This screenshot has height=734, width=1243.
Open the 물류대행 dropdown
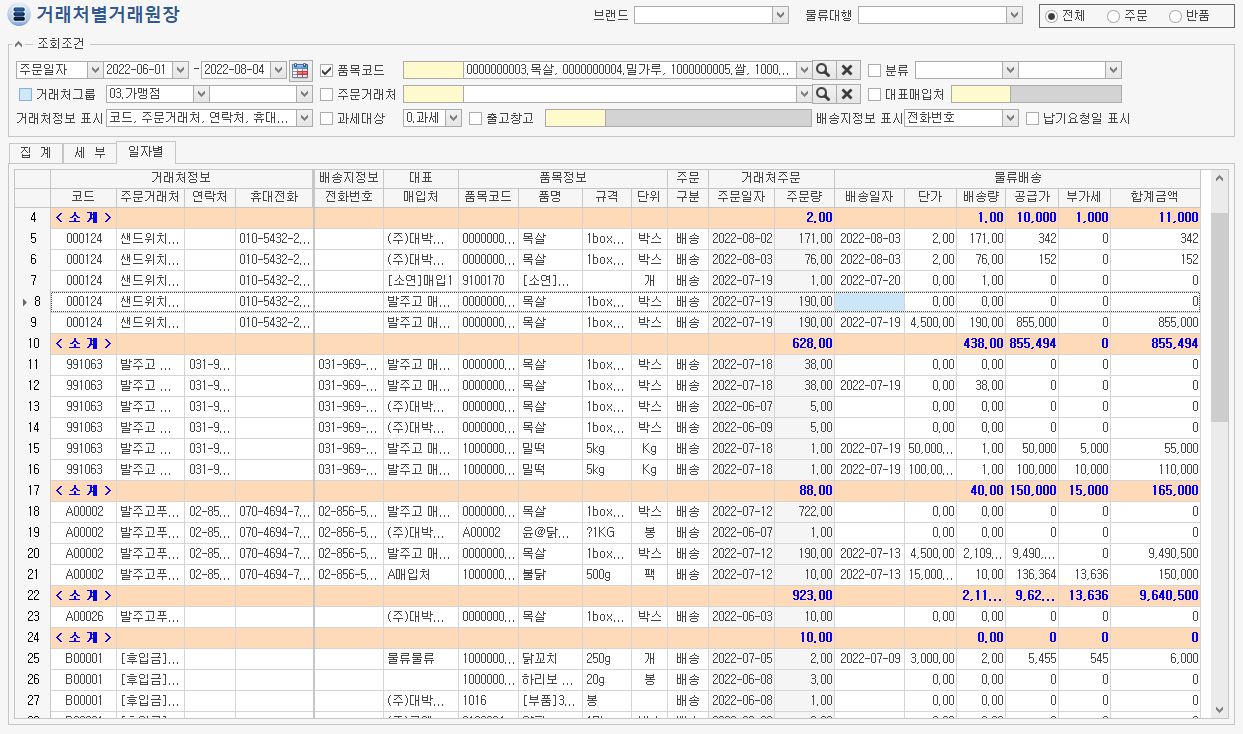pyautogui.click(x=1015, y=15)
